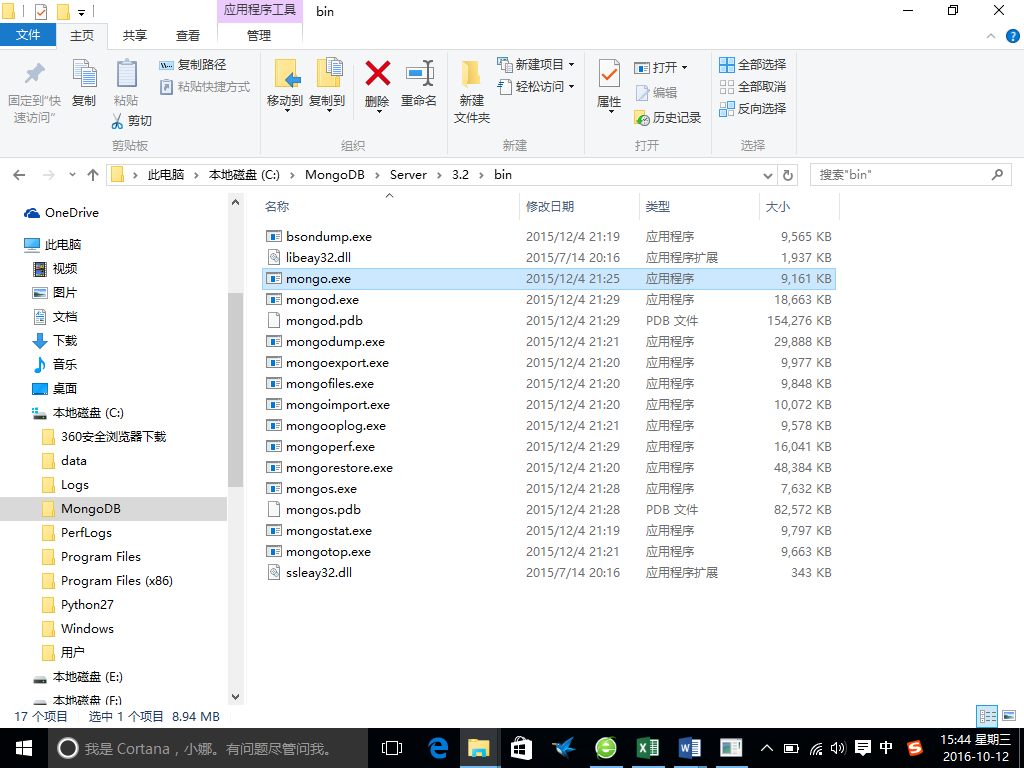
Task: Click the Properties checkmark icon
Action: pos(609,74)
